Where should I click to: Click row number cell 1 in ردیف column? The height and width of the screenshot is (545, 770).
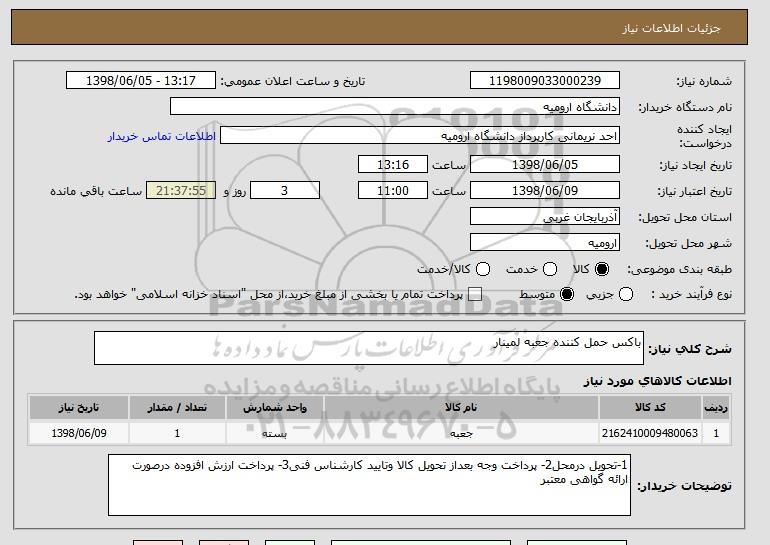[x=716, y=433]
